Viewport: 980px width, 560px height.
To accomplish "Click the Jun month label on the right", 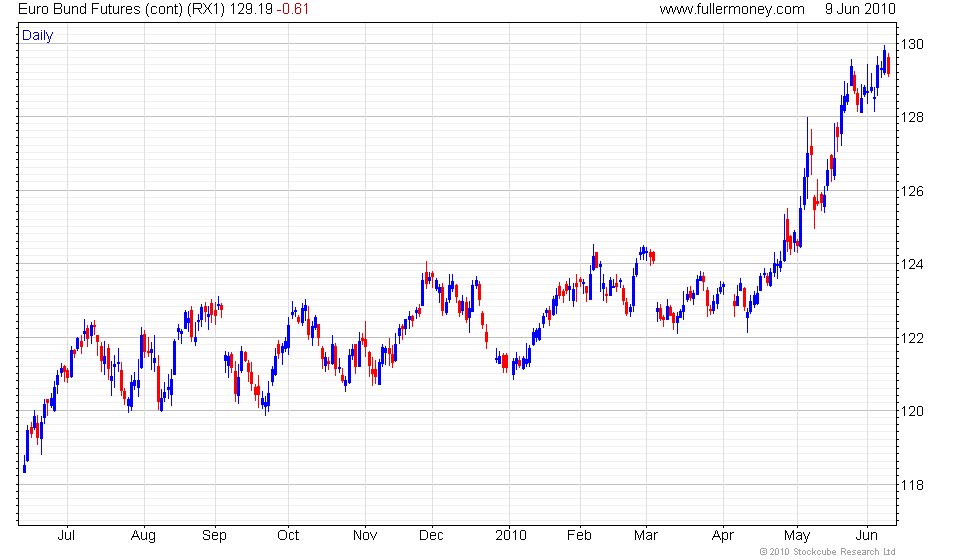I will 867,536.
